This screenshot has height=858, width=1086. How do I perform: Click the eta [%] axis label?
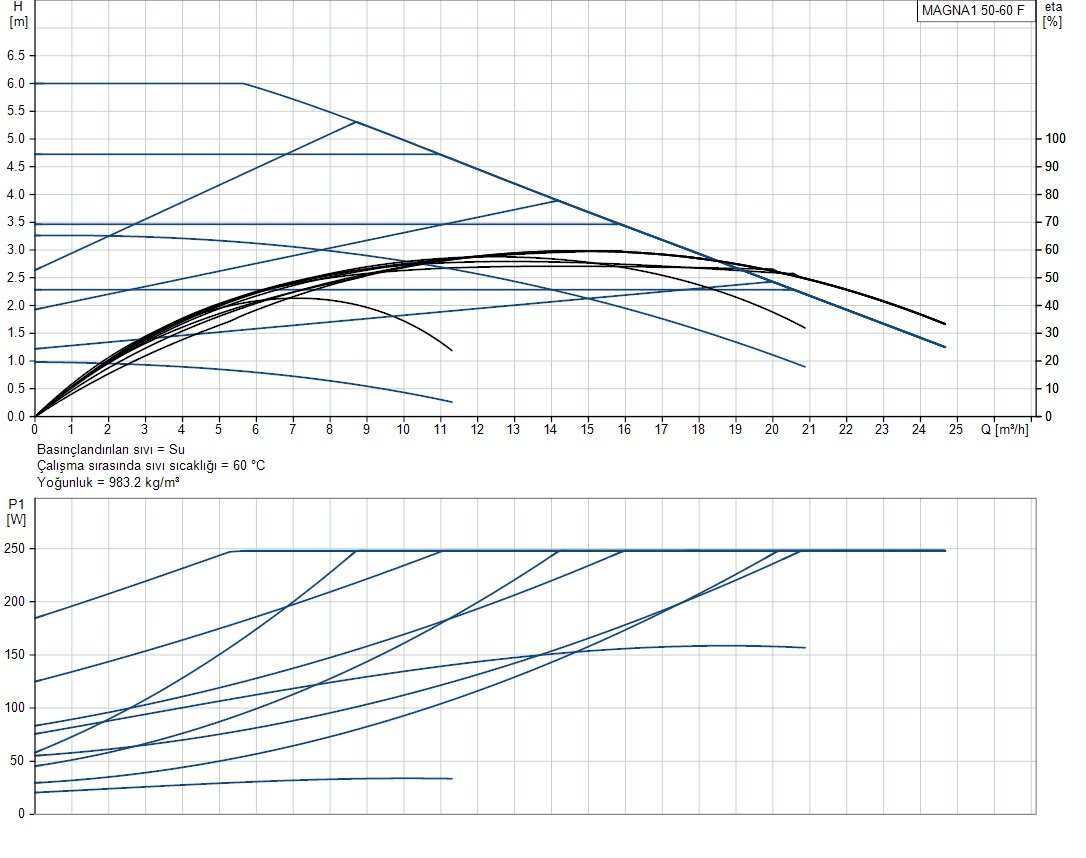[x=1053, y=14]
